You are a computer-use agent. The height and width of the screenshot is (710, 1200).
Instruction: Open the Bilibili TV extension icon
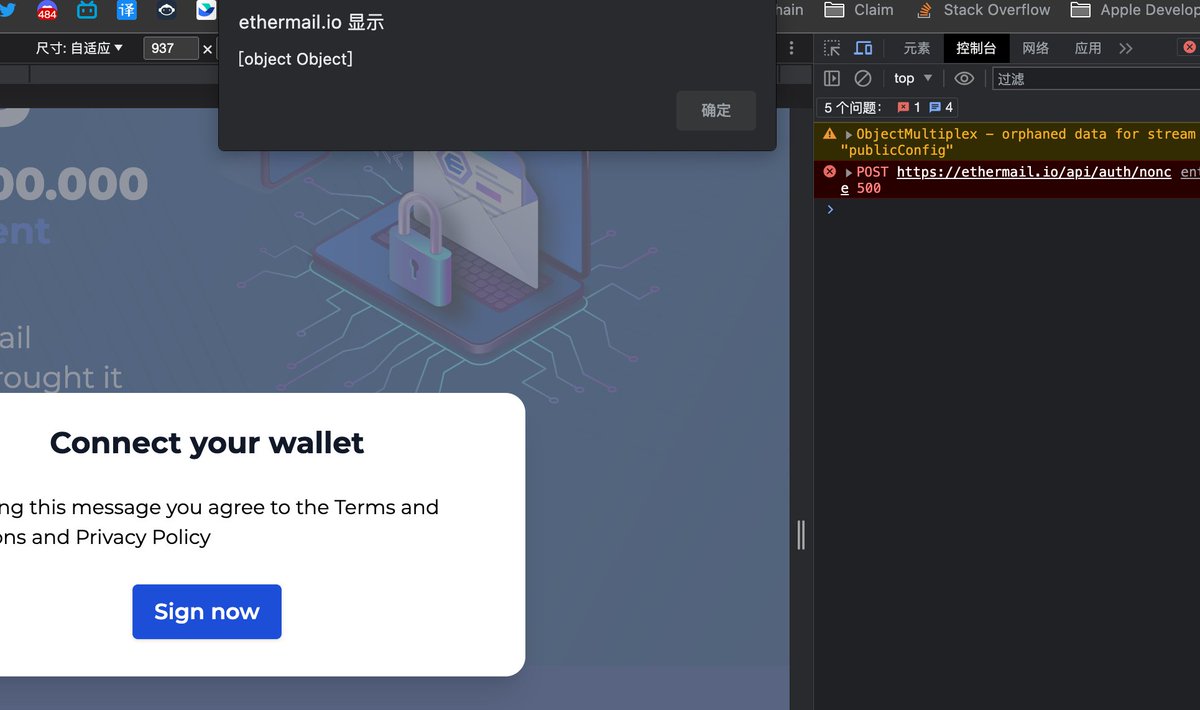pos(87,10)
